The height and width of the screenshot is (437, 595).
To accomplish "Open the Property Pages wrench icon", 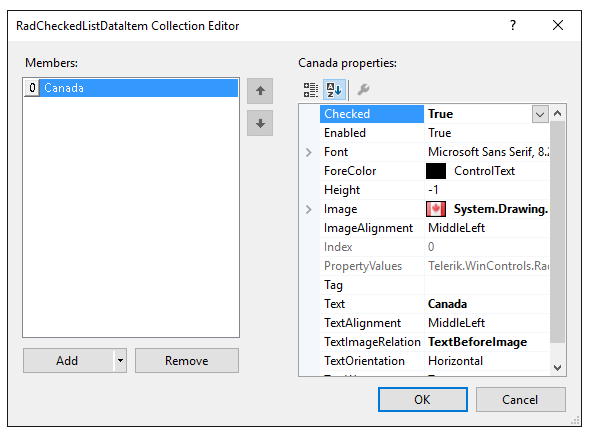I will coord(364,90).
